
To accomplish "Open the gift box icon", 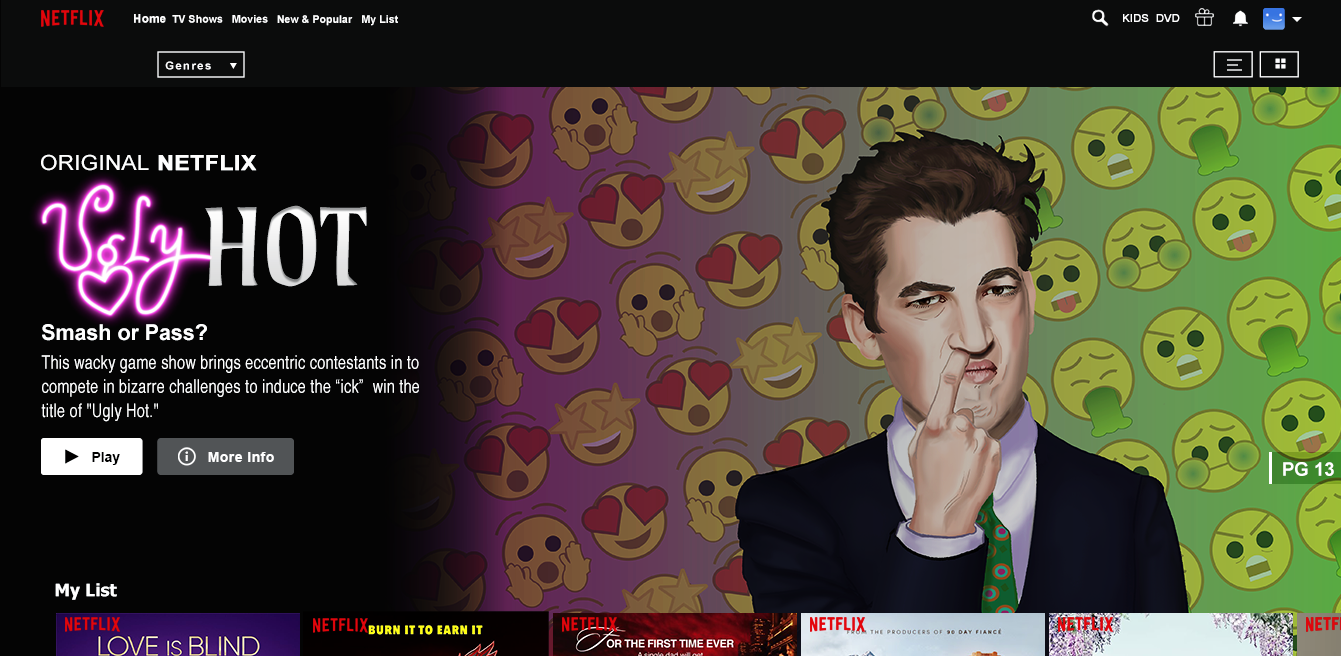I will 1204,18.
